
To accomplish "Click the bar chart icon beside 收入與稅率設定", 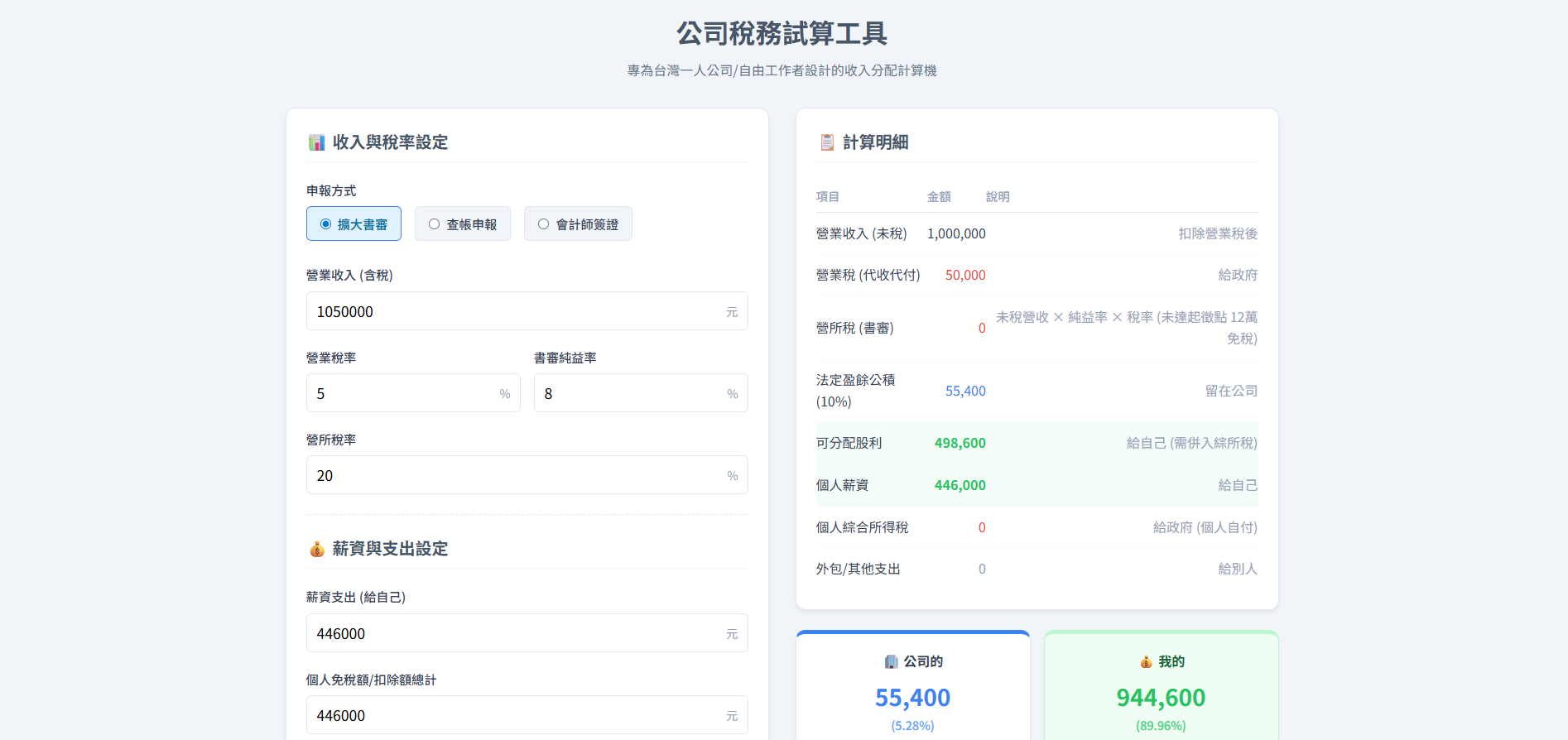I will [316, 142].
